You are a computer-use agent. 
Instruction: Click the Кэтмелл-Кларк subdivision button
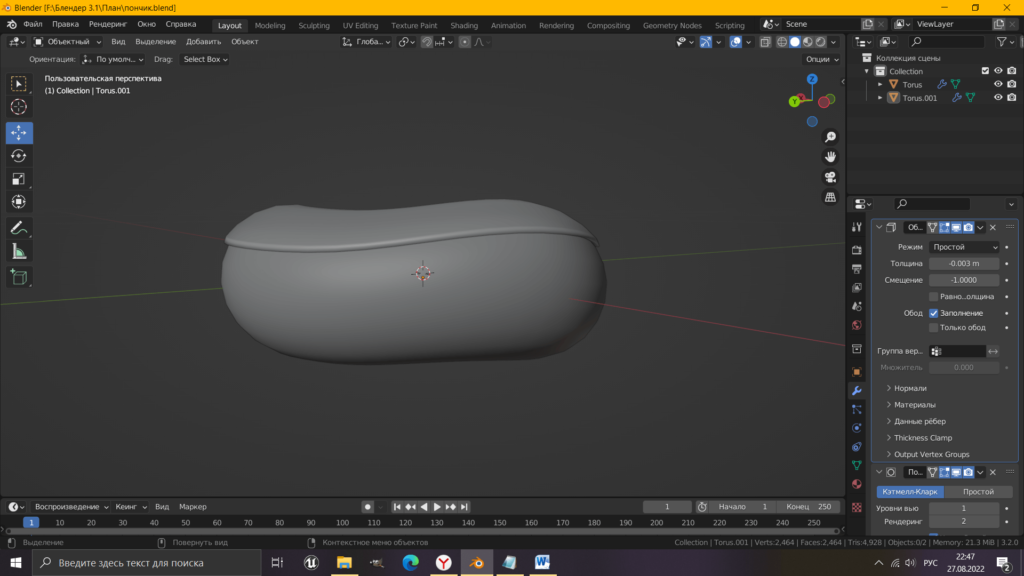click(910, 492)
